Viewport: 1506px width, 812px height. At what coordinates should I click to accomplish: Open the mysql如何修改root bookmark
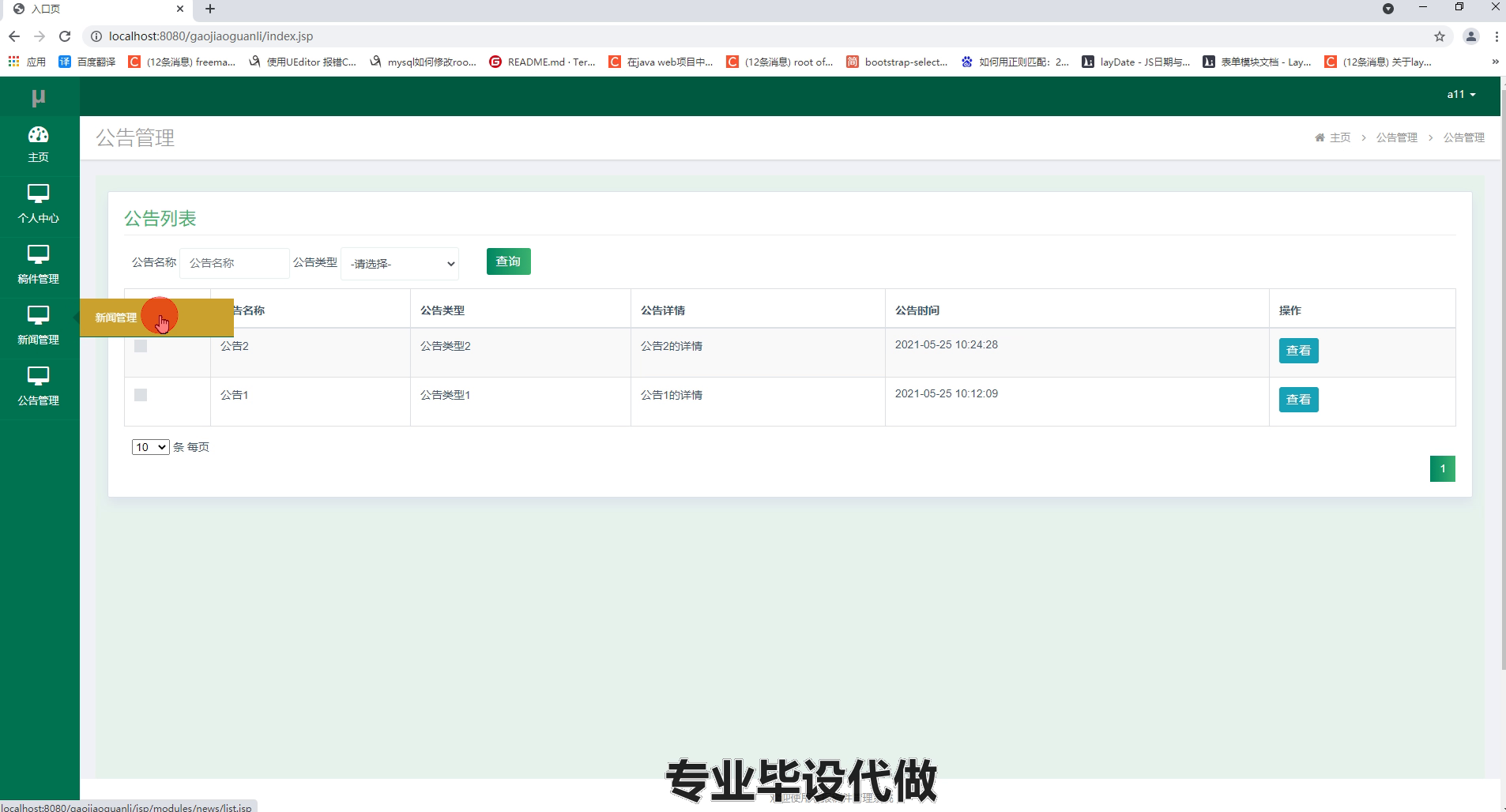click(x=422, y=62)
